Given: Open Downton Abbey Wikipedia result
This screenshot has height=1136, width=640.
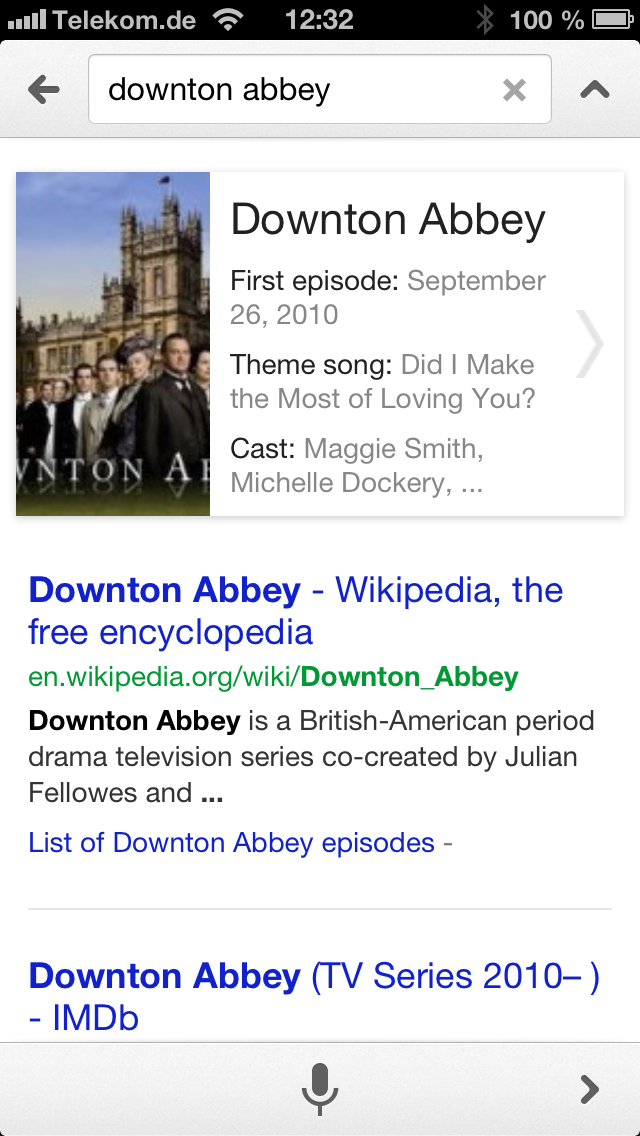Looking at the screenshot, I should (295, 610).
